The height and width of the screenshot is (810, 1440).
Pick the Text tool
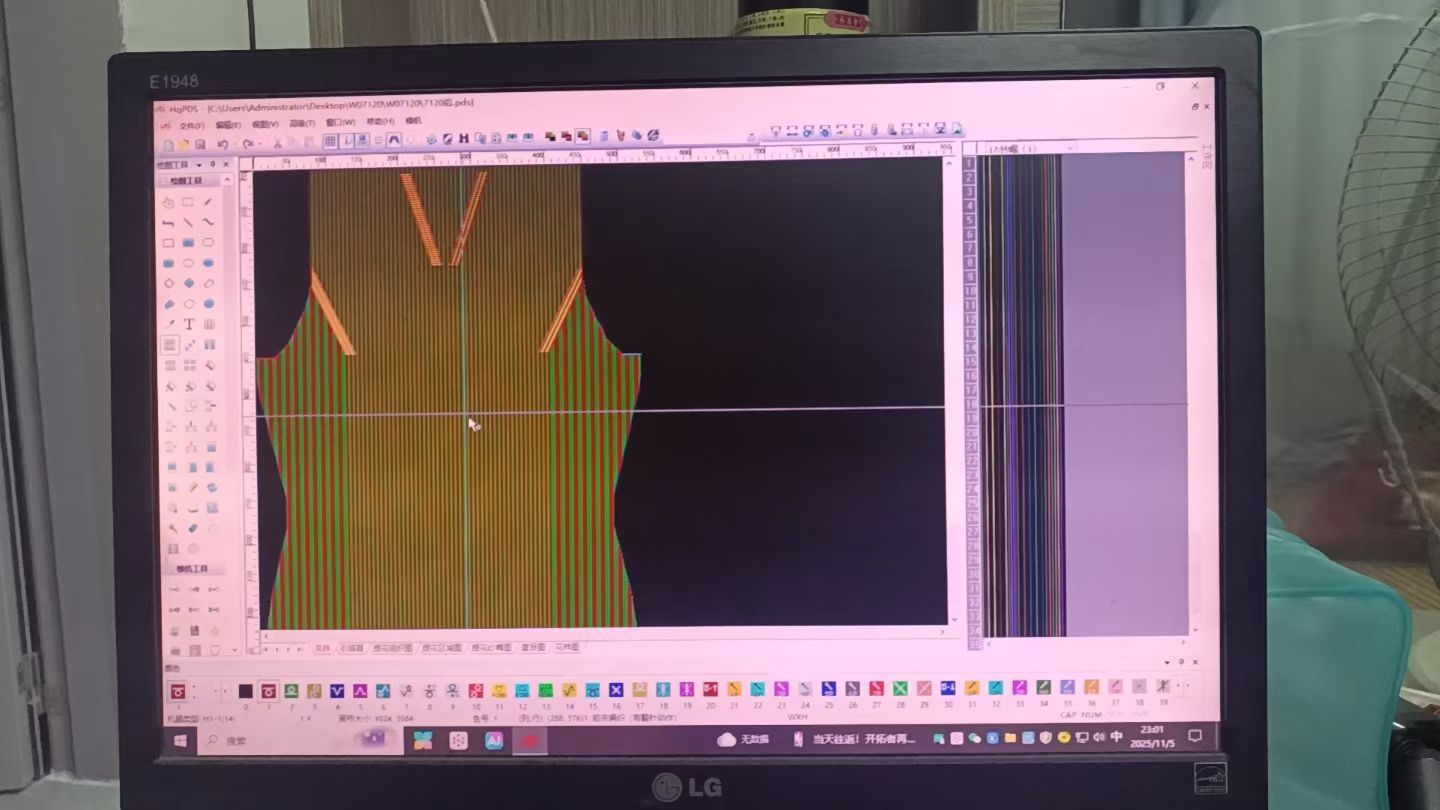click(188, 324)
